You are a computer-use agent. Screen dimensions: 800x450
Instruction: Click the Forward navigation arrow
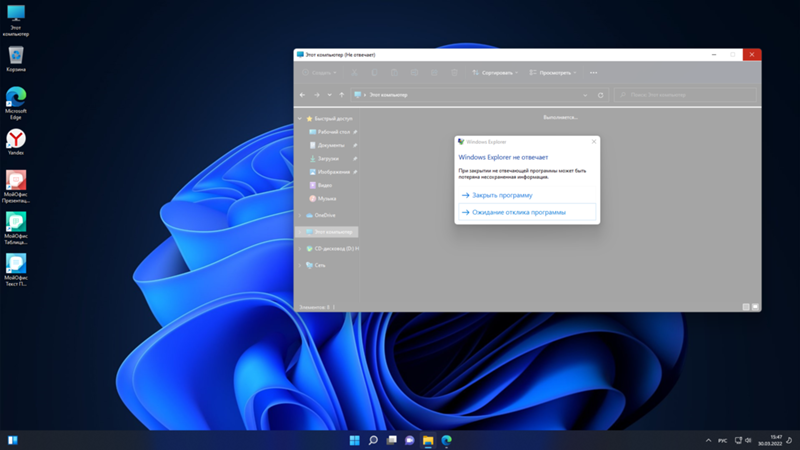(x=317, y=95)
